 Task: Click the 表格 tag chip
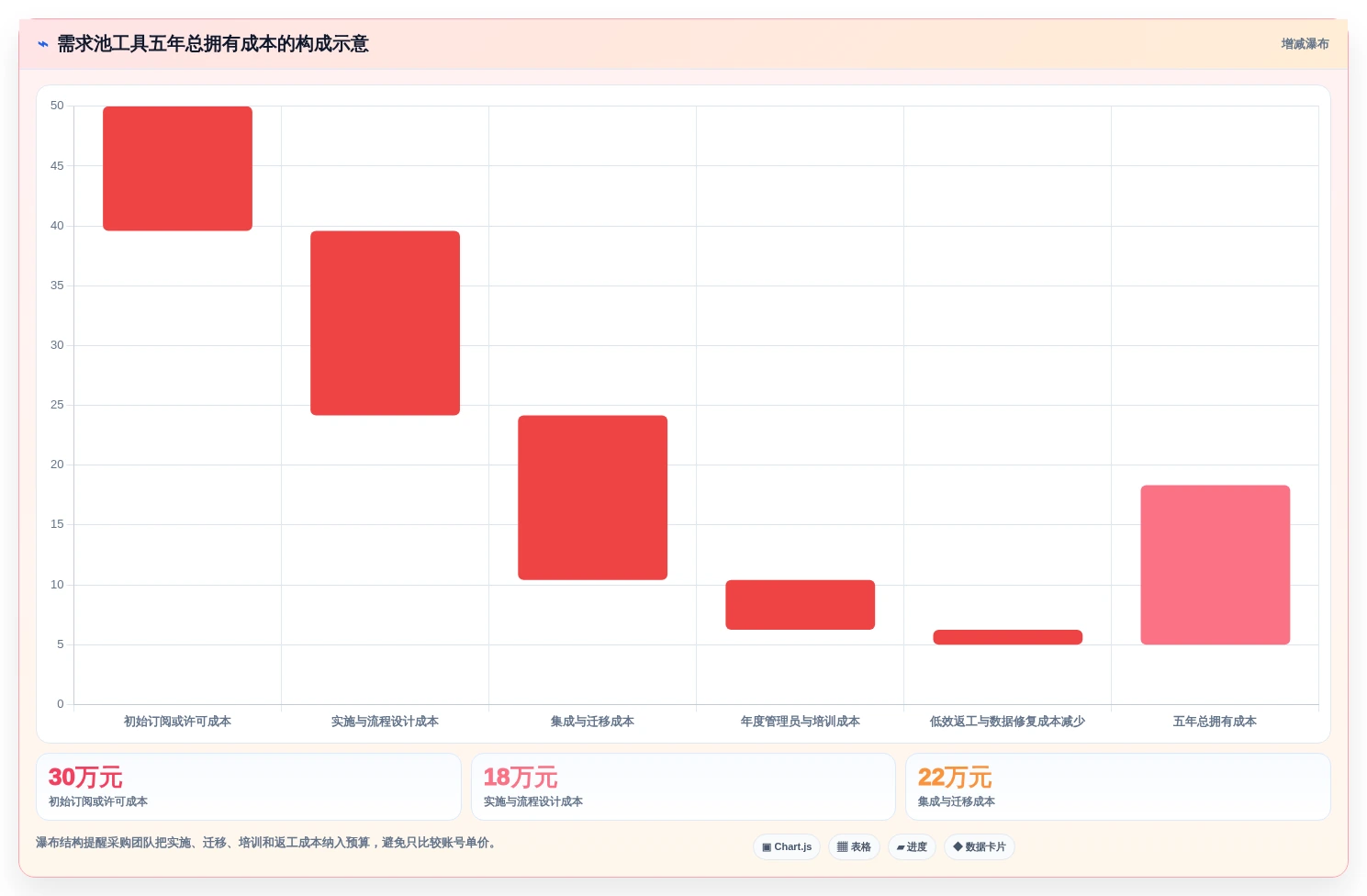pos(854,847)
